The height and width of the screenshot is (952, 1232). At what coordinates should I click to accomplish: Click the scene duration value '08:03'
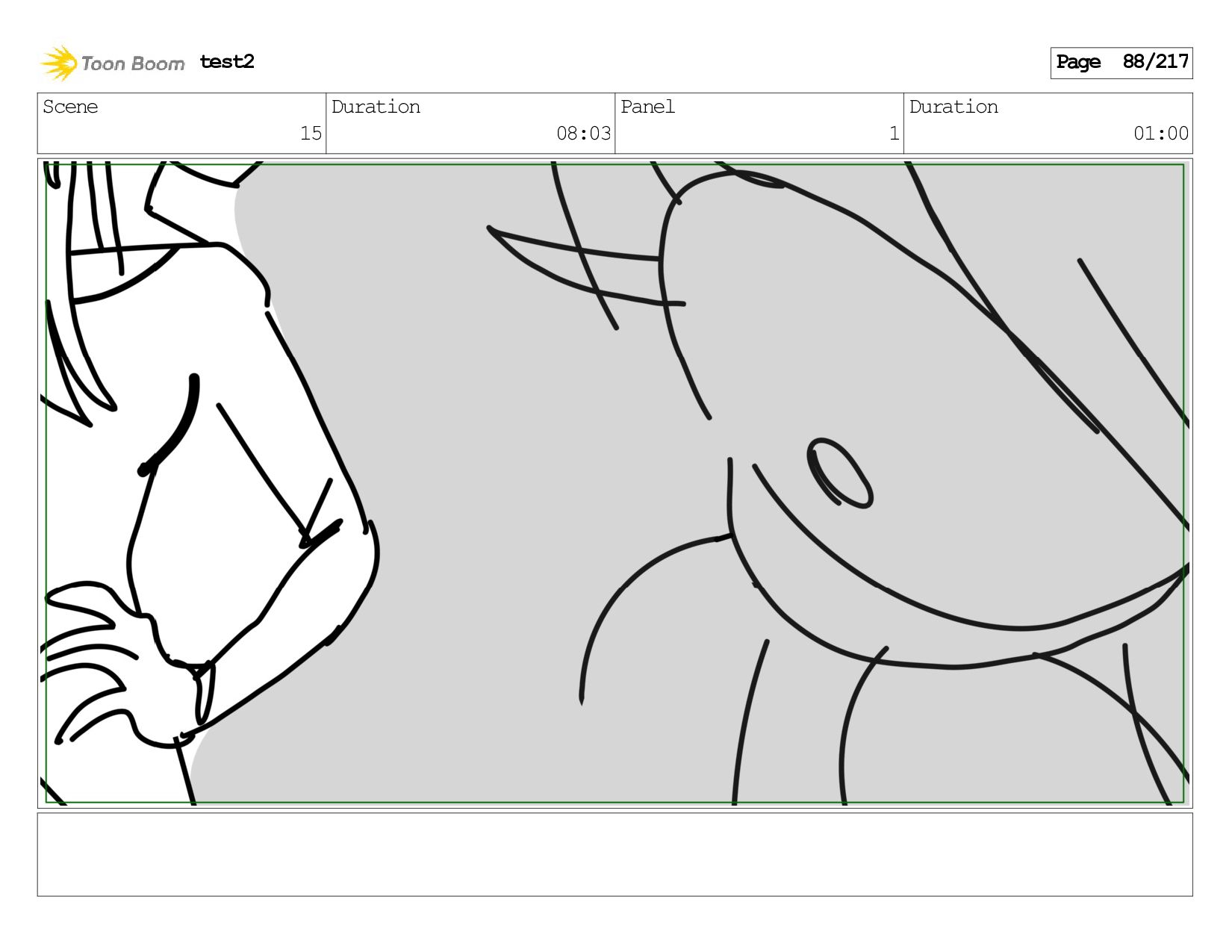(x=583, y=134)
